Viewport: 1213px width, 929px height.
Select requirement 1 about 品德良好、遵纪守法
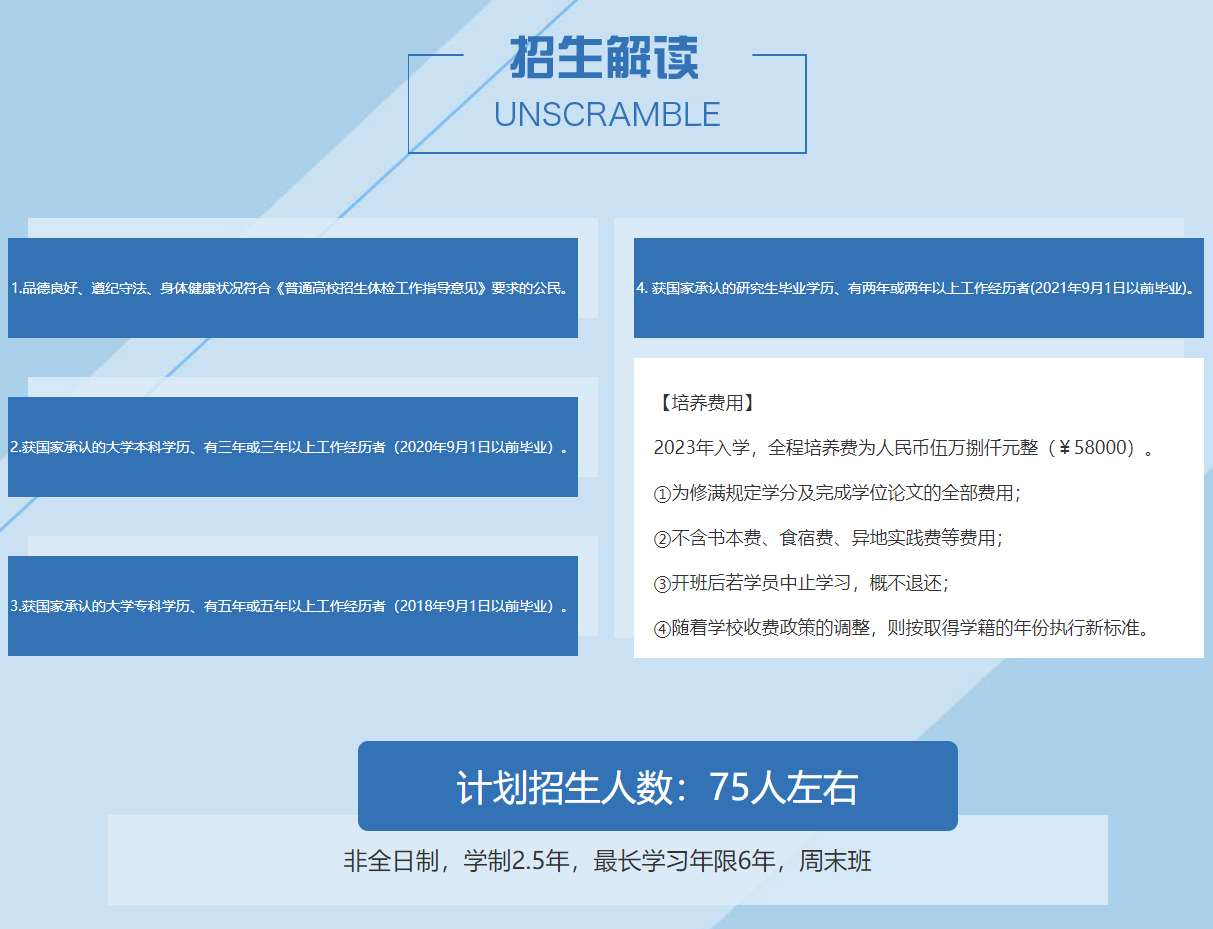coord(293,288)
